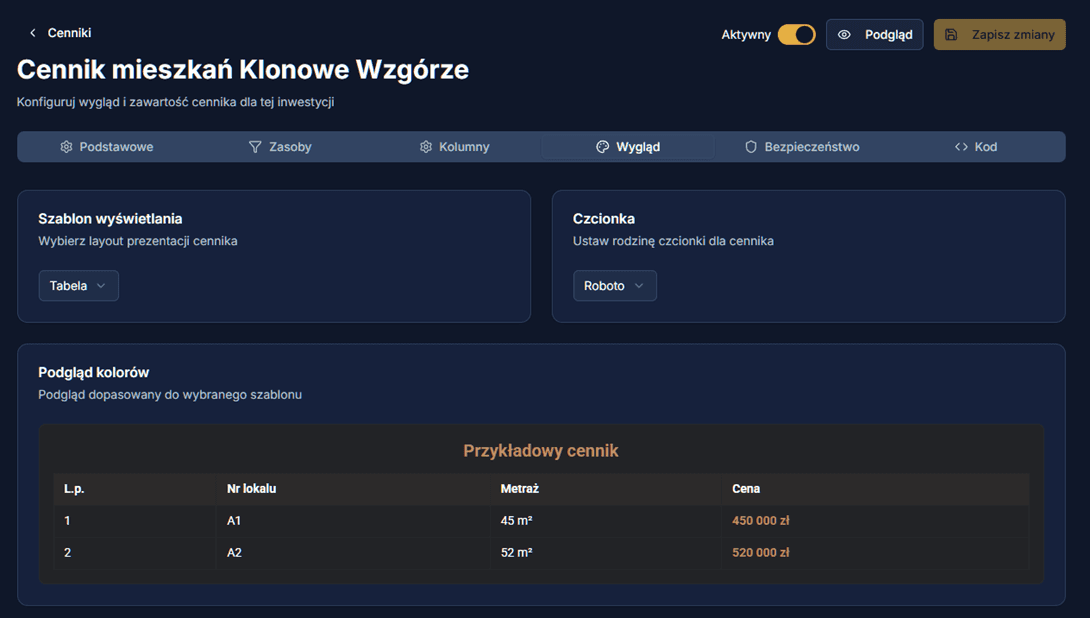Open the Tabela template dropdown

click(78, 285)
